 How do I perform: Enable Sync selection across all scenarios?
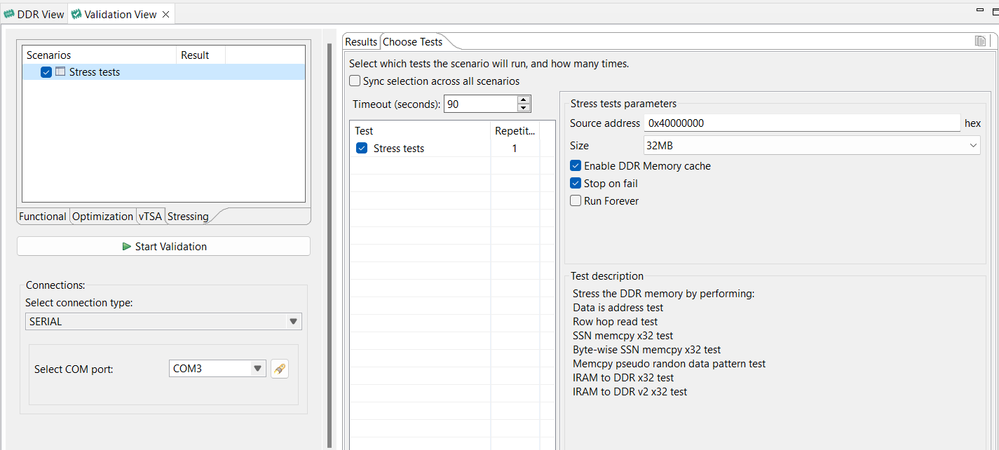tap(355, 81)
